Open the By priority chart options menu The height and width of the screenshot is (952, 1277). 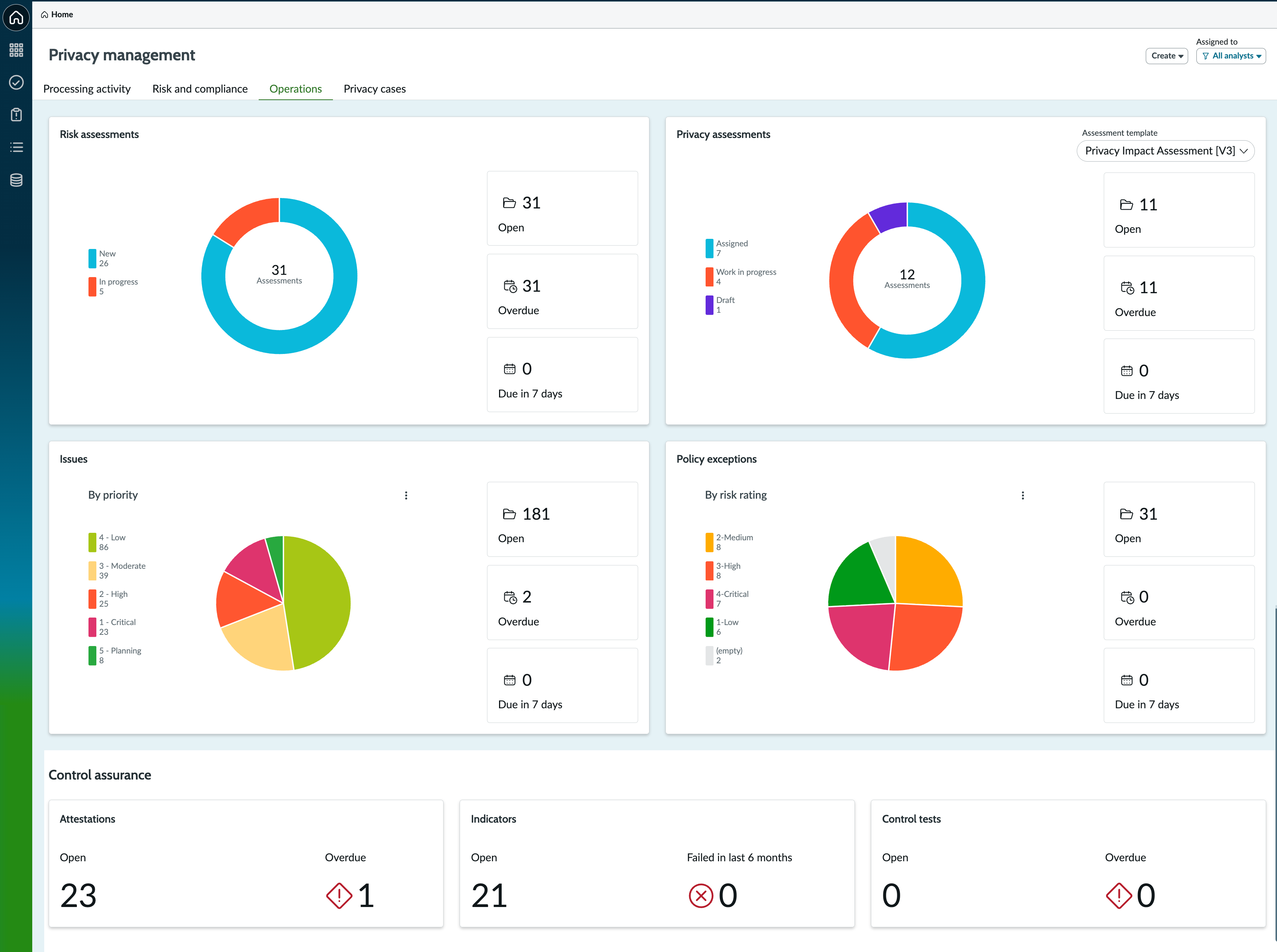pos(406,496)
